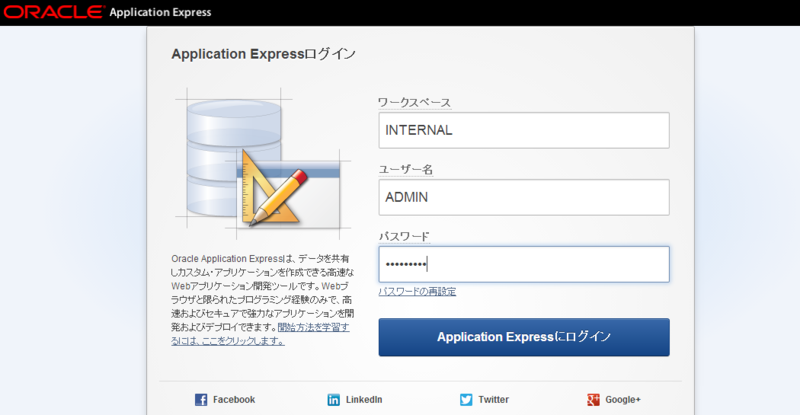Click the Facebook icon
This screenshot has height=415, width=800.
click(201, 400)
